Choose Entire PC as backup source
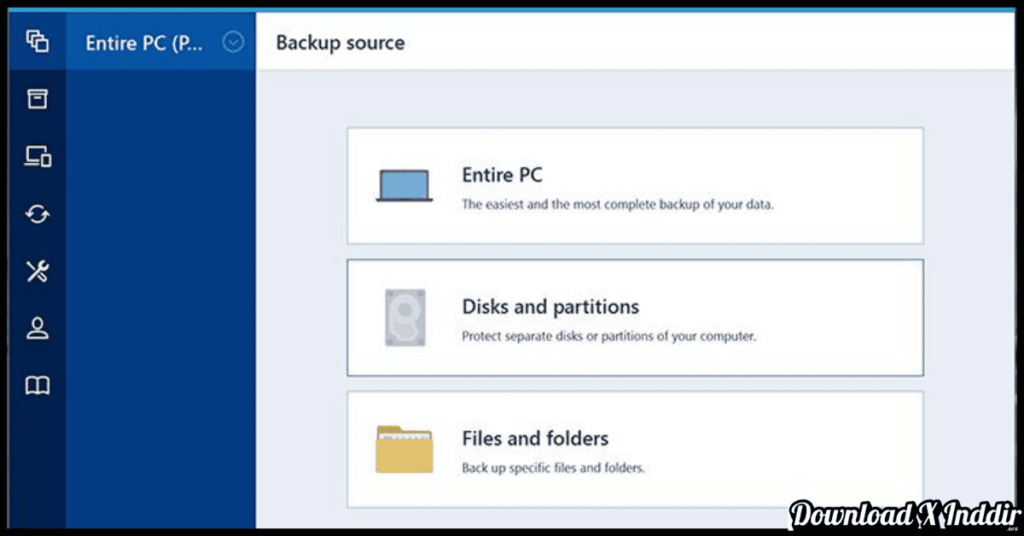Image resolution: width=1024 pixels, height=536 pixels. tap(635, 186)
